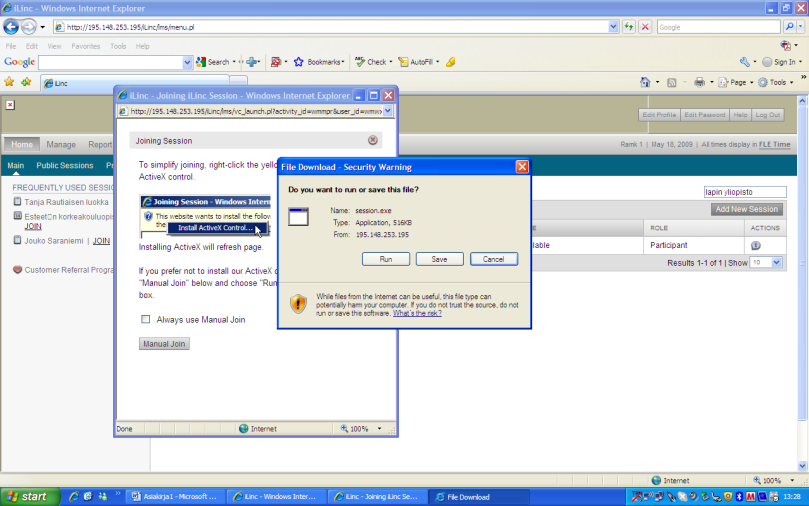809x506 pixels.
Task: Click the Cancel button
Action: tap(494, 259)
